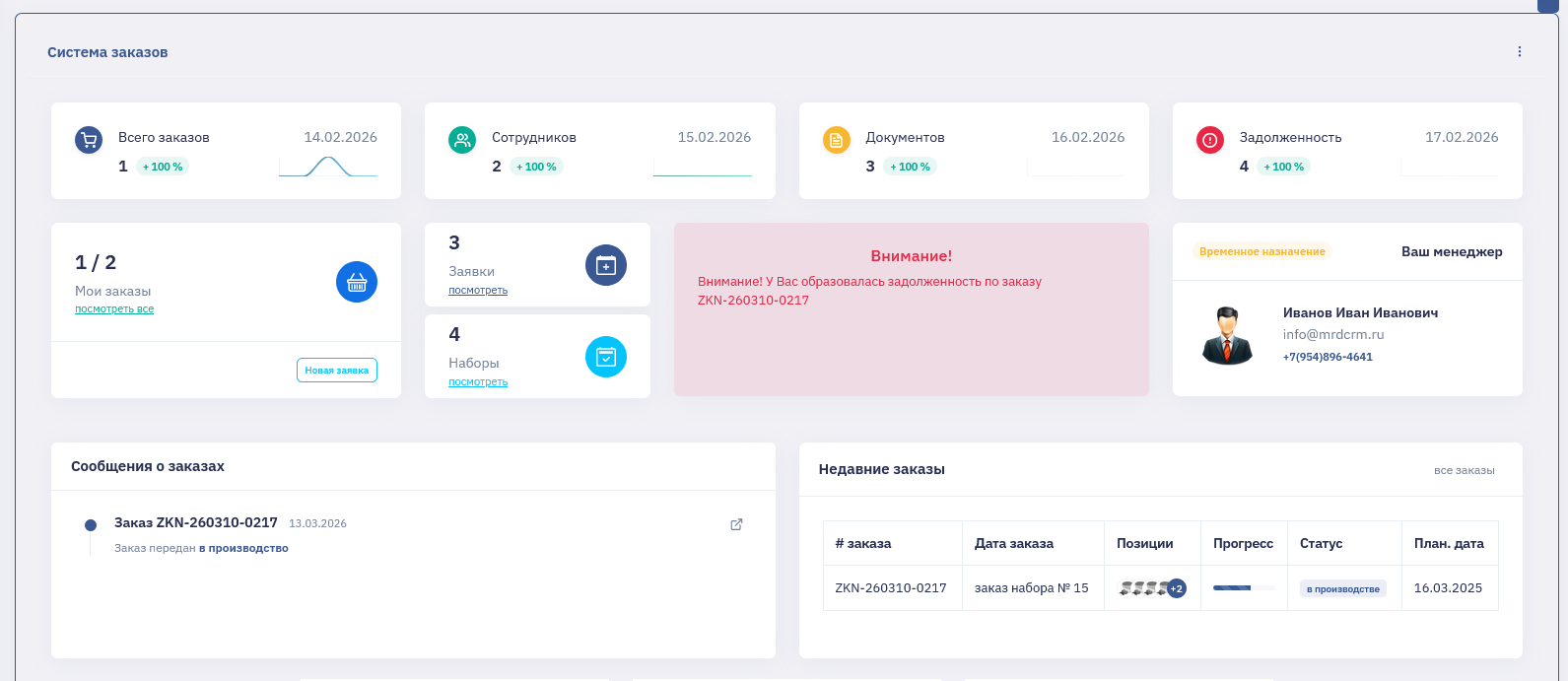
Task: Click посмотреть все under Мои заказы
Action: tap(114, 308)
